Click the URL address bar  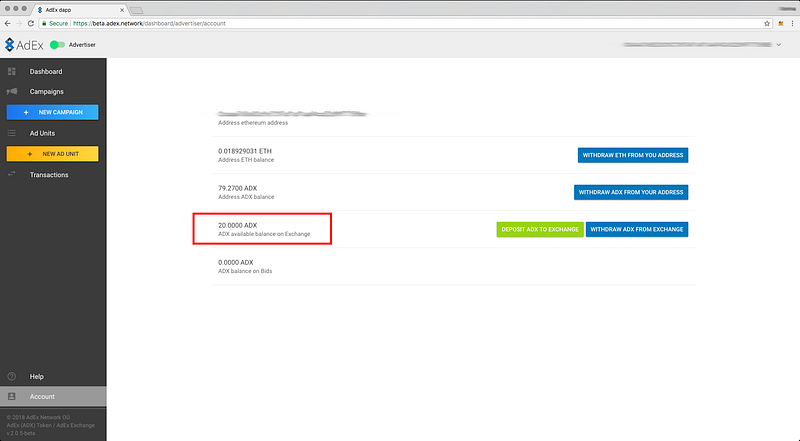(x=405, y=23)
